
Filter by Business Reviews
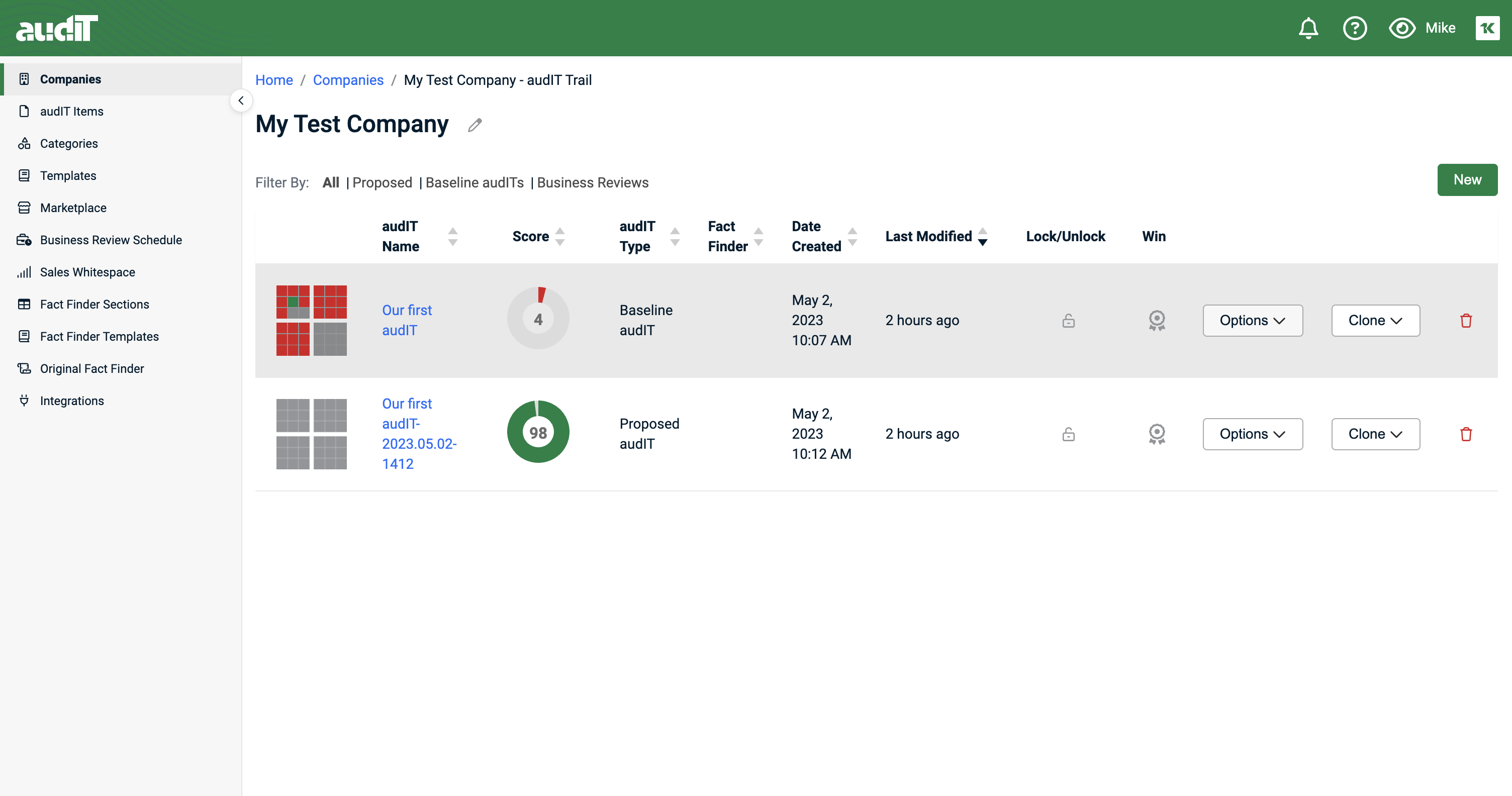click(593, 182)
